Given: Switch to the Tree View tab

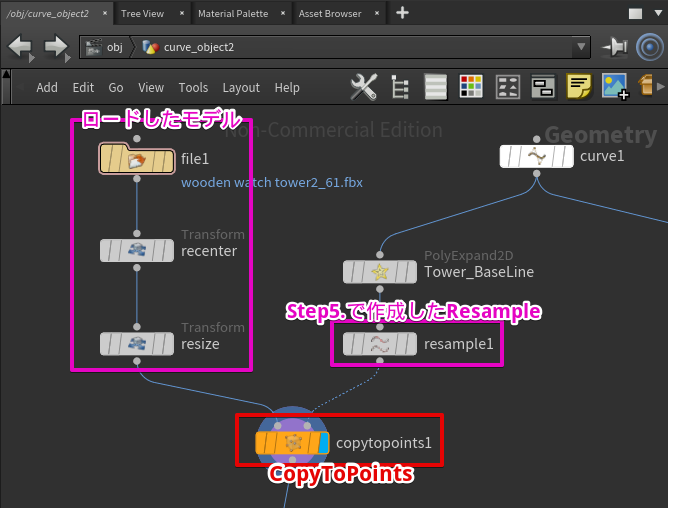Looking at the screenshot, I should (x=142, y=13).
